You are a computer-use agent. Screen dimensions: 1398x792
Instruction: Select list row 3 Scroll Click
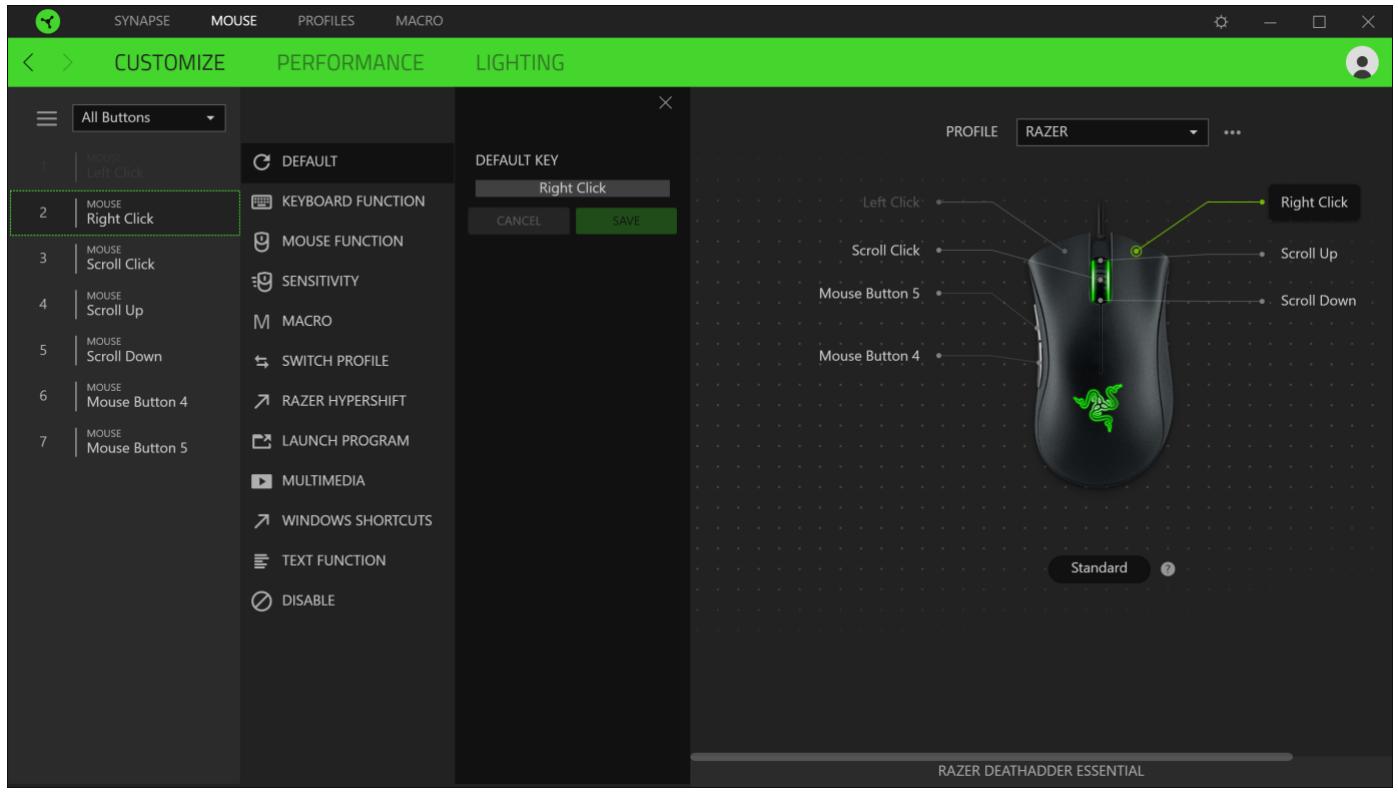click(125, 258)
